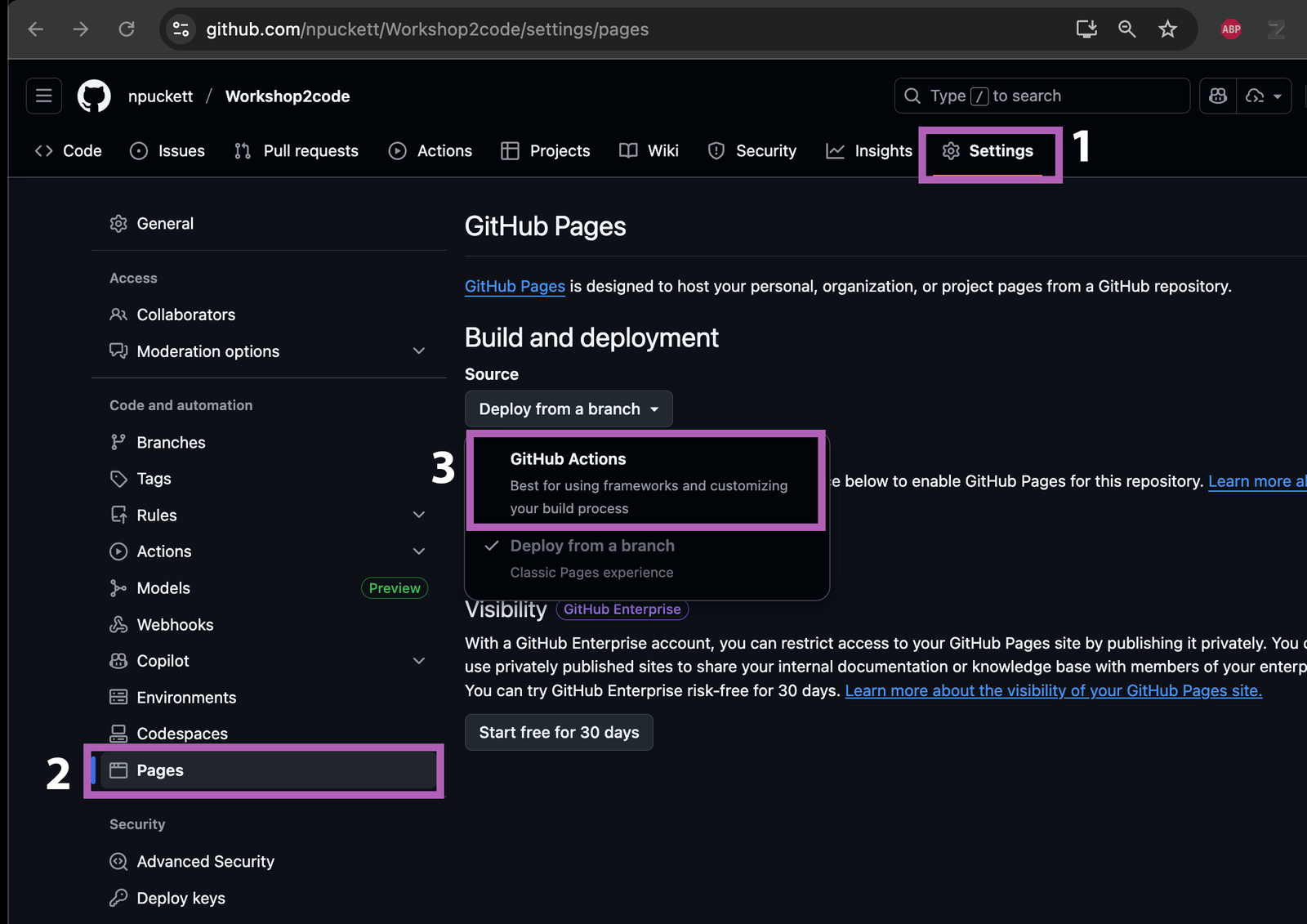This screenshot has height=924, width=1307.
Task: Click the Moderation options comment icon
Action: [118, 351]
